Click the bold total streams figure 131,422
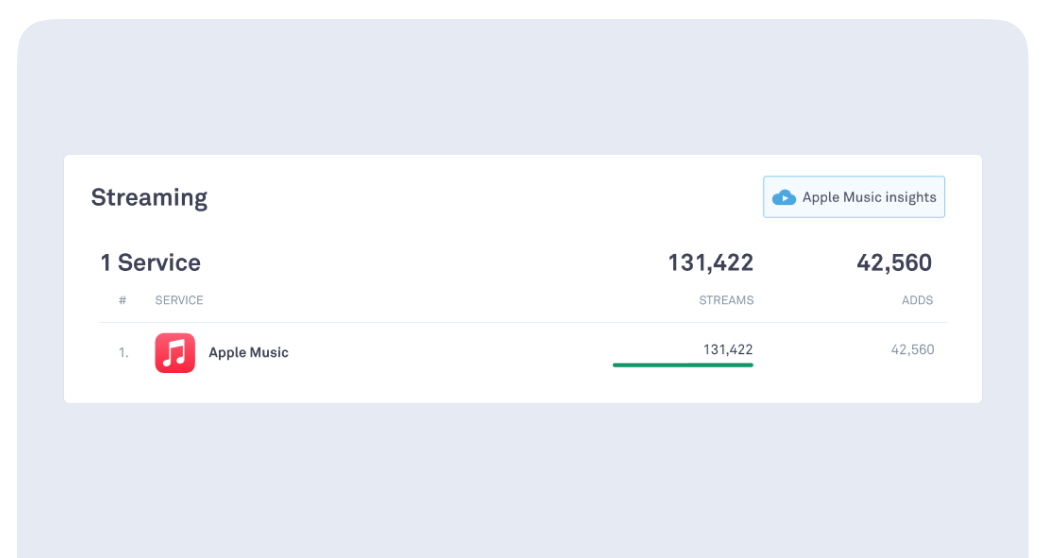Screen dimensions: 1046x558 710,263
